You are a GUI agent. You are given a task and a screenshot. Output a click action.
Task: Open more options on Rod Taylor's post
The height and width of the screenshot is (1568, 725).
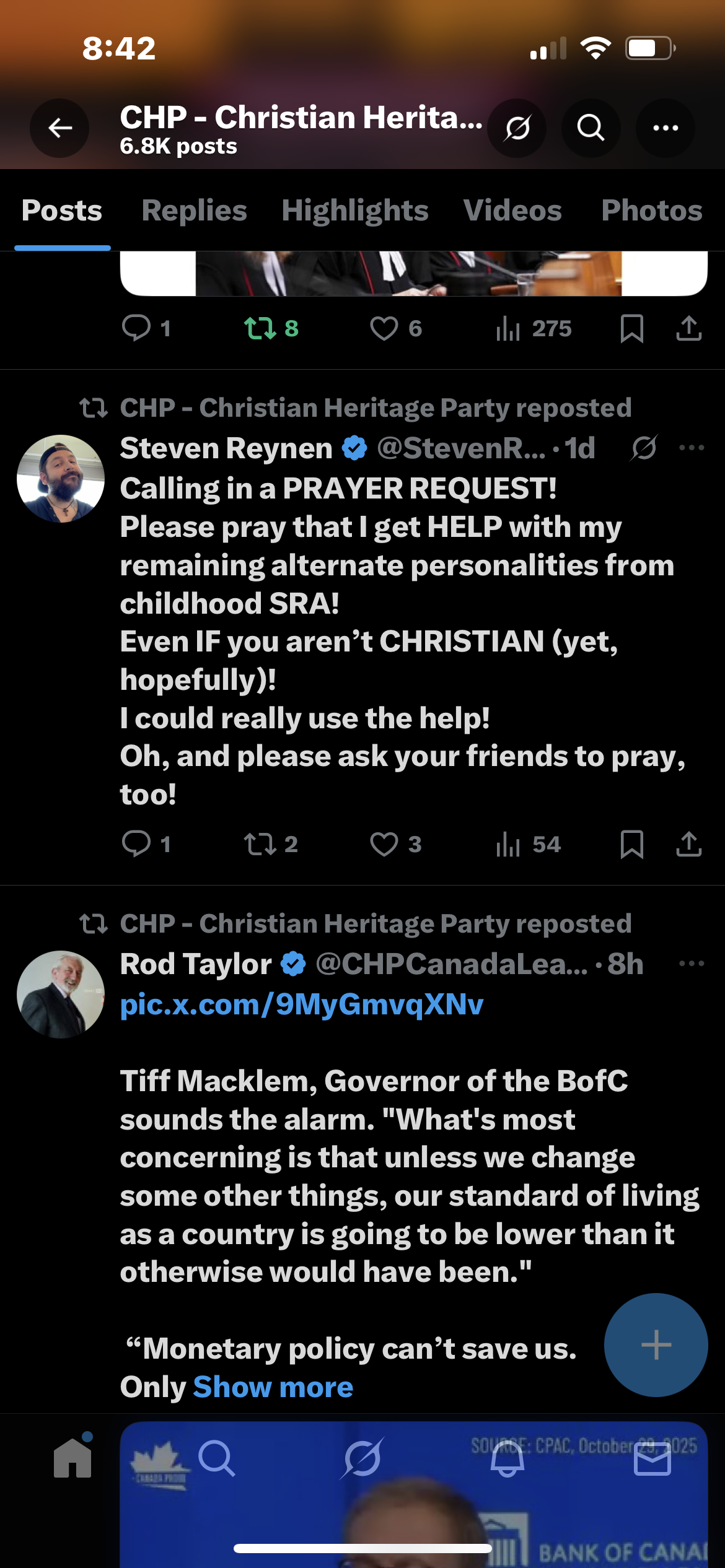pos(692,964)
